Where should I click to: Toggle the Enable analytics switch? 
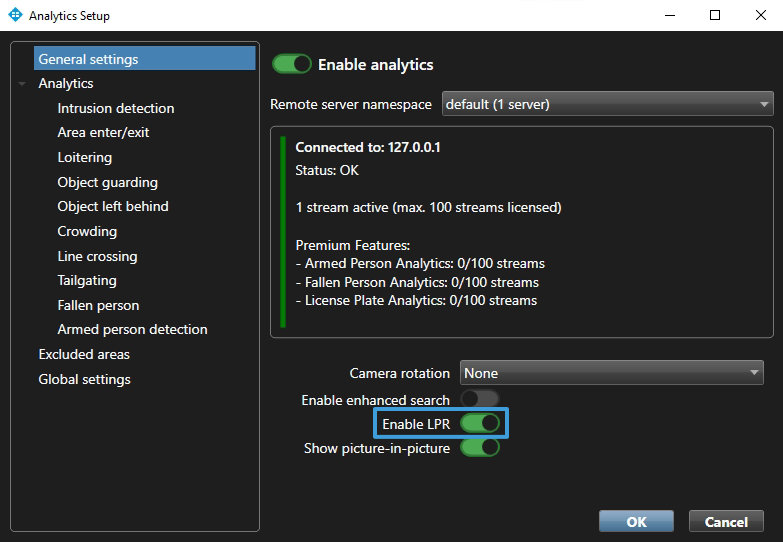pos(292,64)
